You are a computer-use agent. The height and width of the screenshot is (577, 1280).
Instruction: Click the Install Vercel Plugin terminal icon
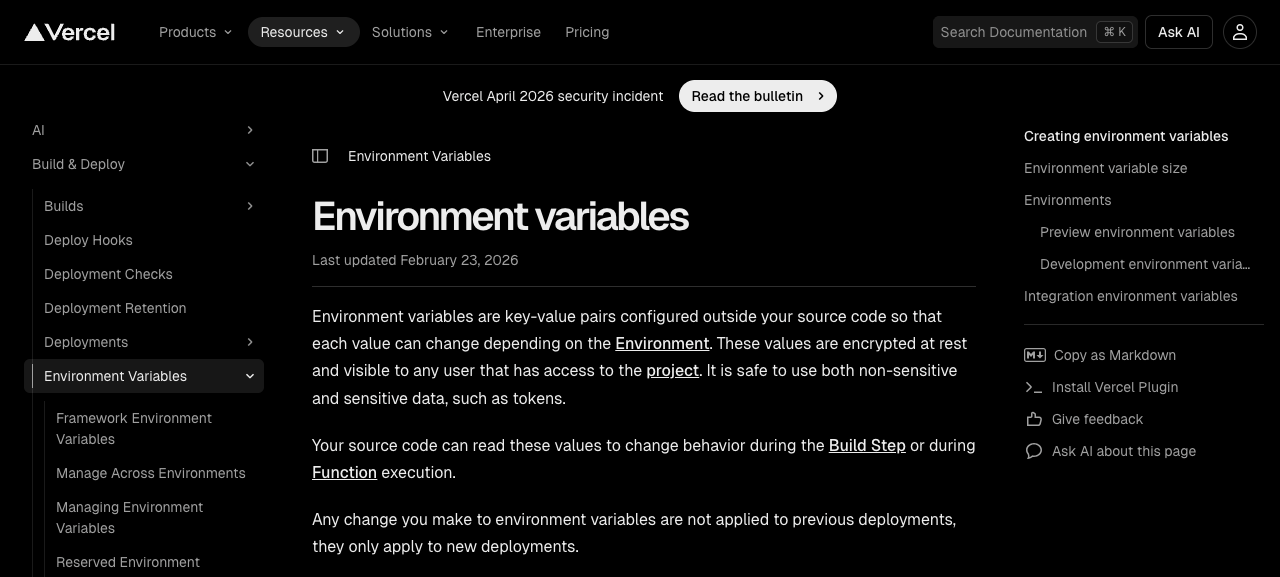click(x=1034, y=387)
